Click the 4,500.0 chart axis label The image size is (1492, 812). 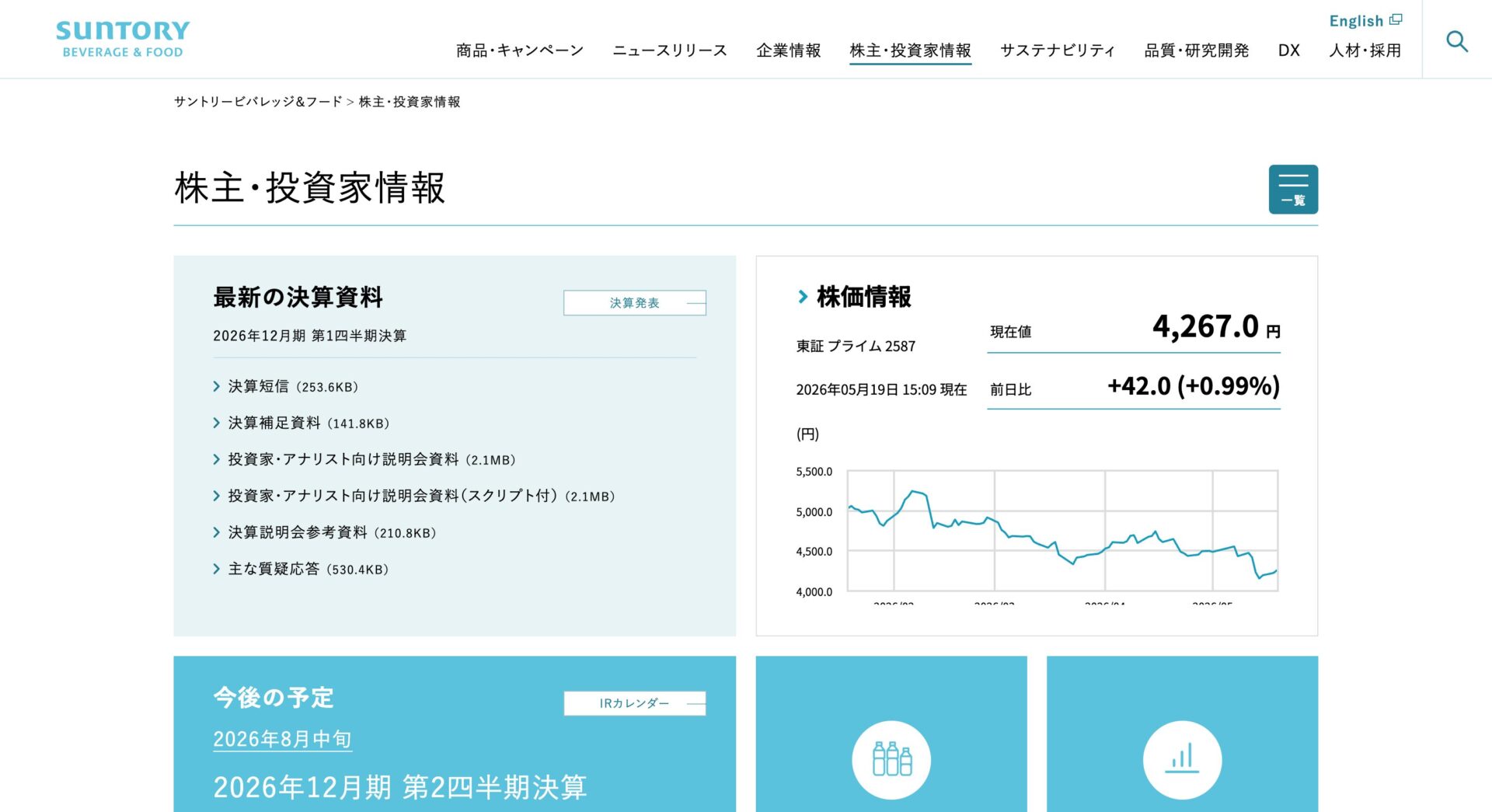pyautogui.click(x=814, y=552)
